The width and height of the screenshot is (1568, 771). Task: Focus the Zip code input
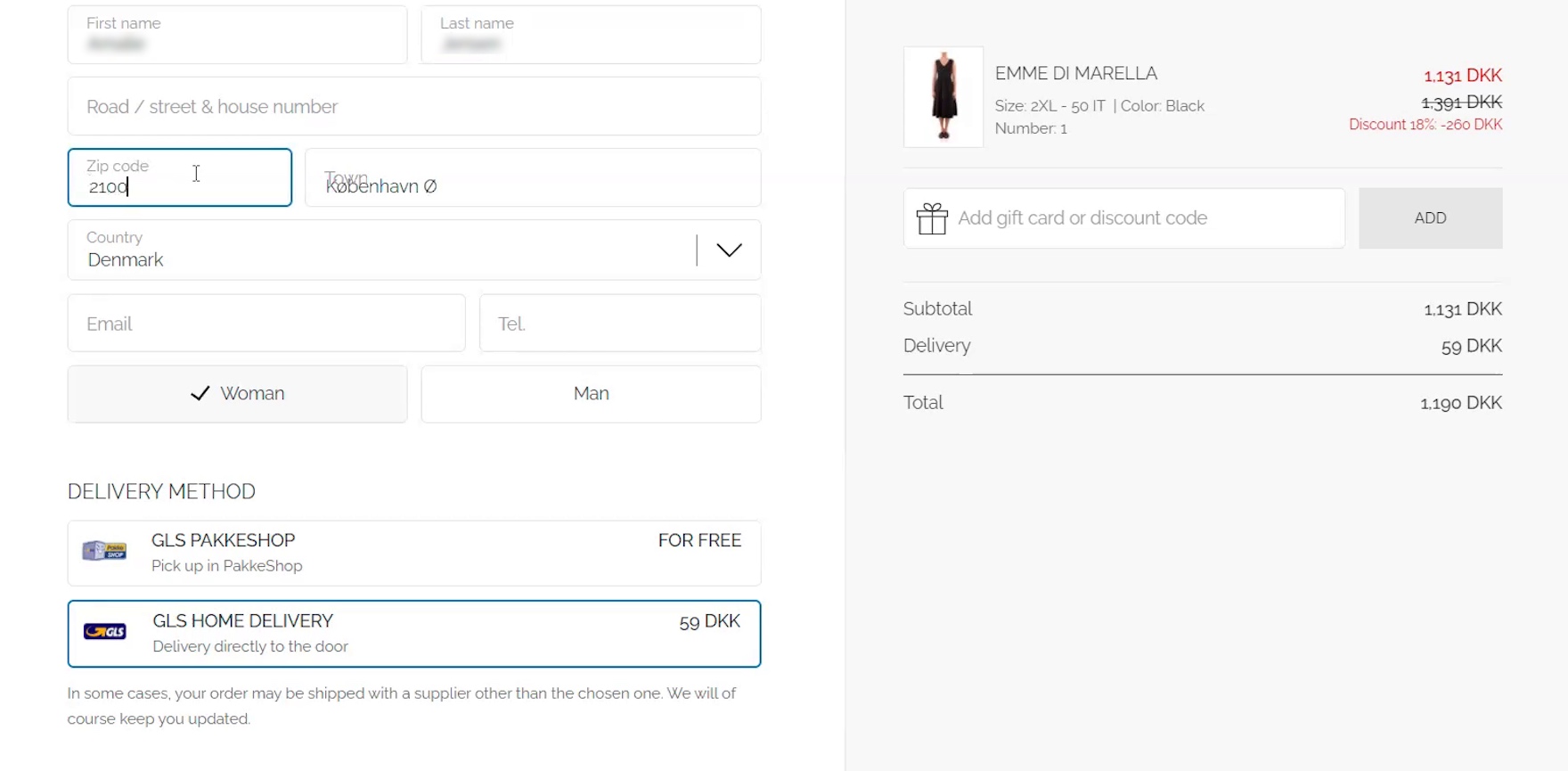click(180, 178)
